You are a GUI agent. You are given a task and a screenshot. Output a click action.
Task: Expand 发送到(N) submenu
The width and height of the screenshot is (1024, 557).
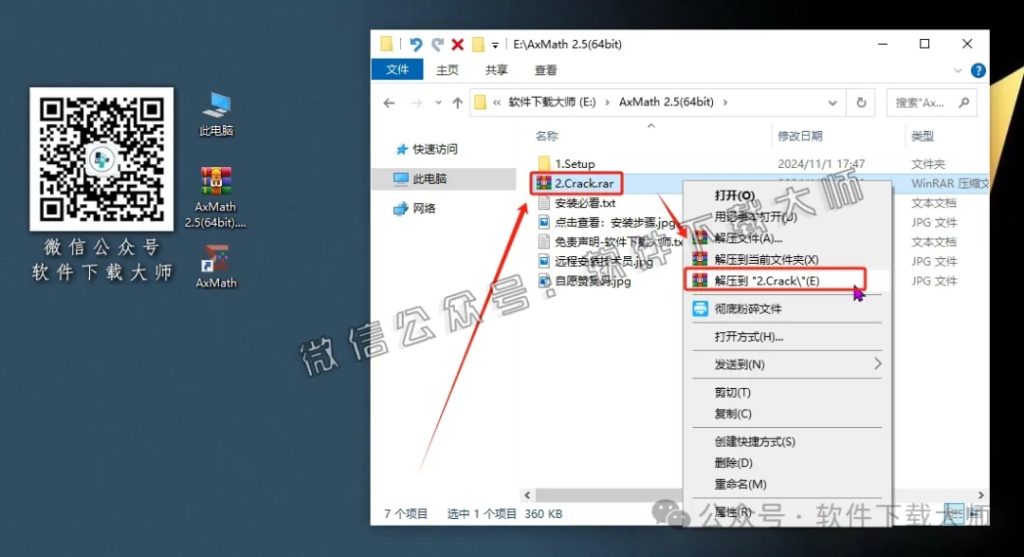pos(786,364)
